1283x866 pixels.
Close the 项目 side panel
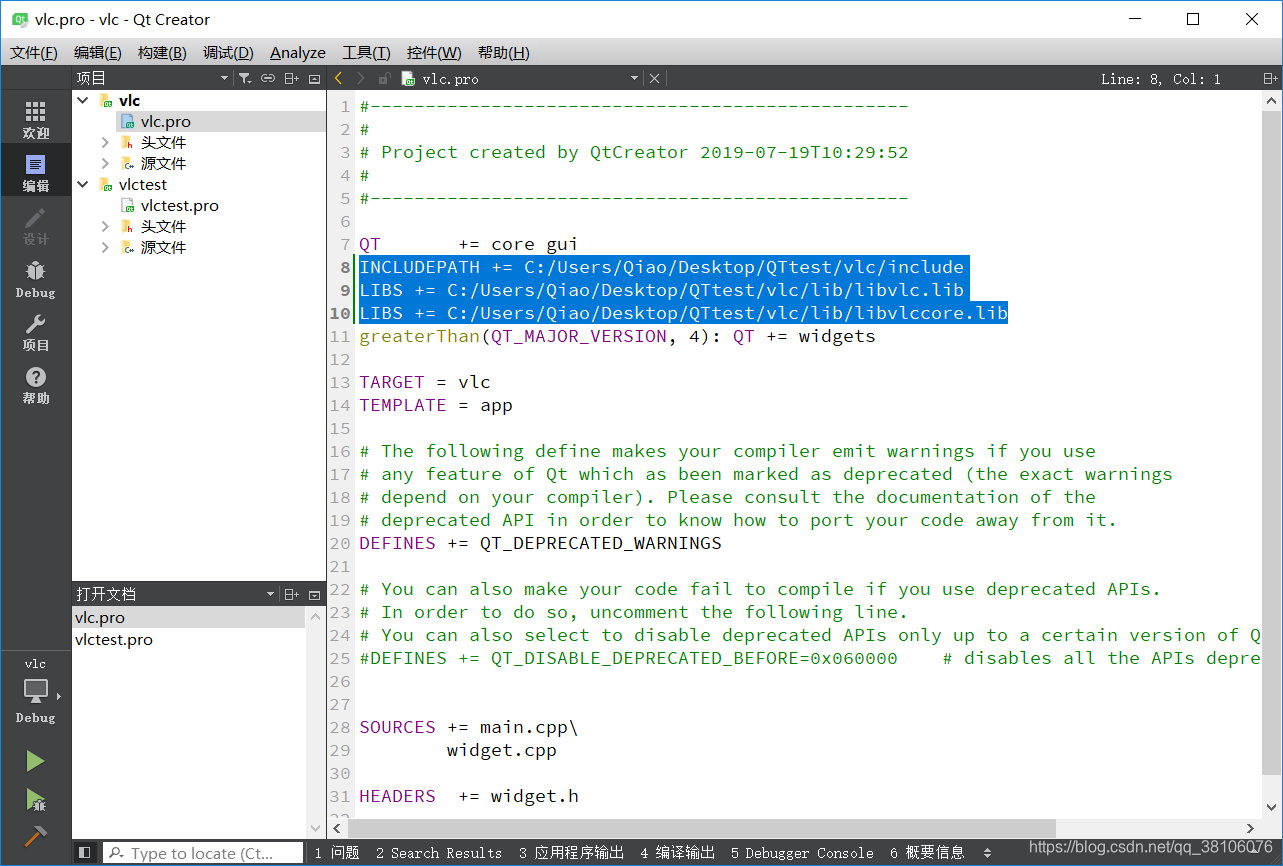[314, 78]
